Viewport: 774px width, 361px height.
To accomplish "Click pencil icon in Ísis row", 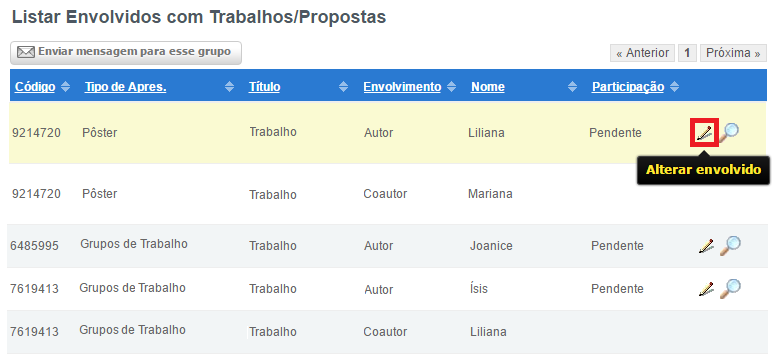I will pos(706,289).
